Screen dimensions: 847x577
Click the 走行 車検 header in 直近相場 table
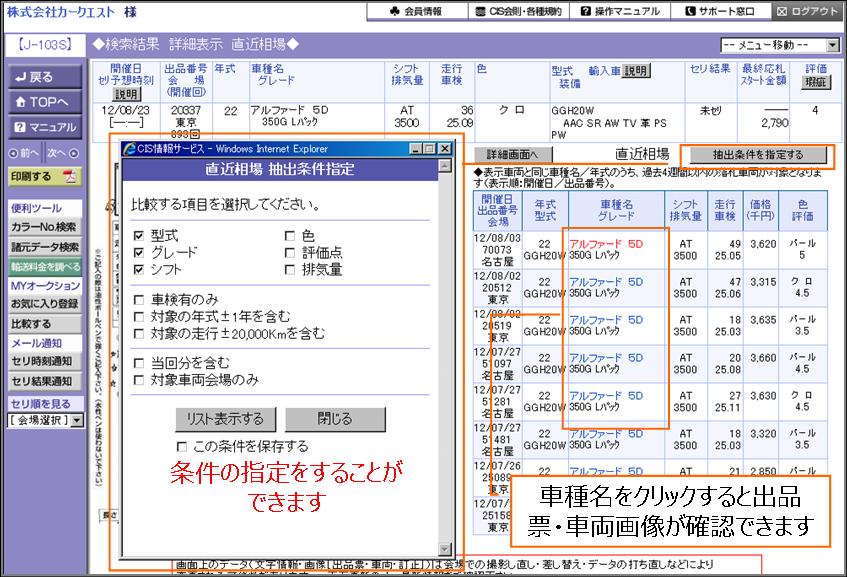click(x=725, y=210)
